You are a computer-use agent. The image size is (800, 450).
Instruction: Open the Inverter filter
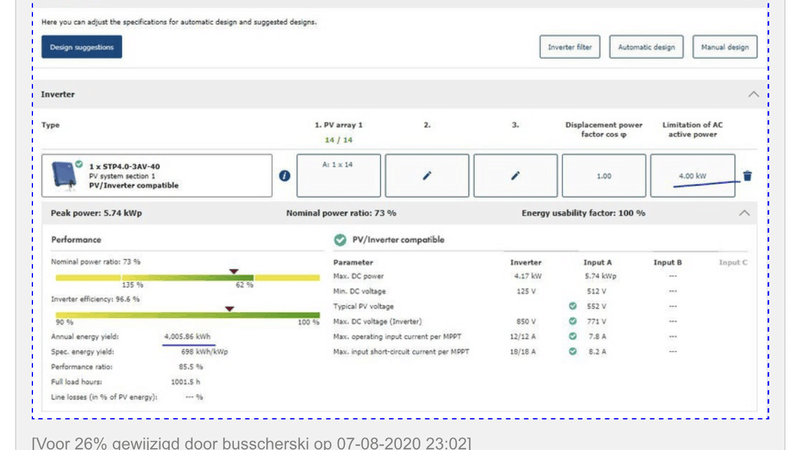(570, 47)
